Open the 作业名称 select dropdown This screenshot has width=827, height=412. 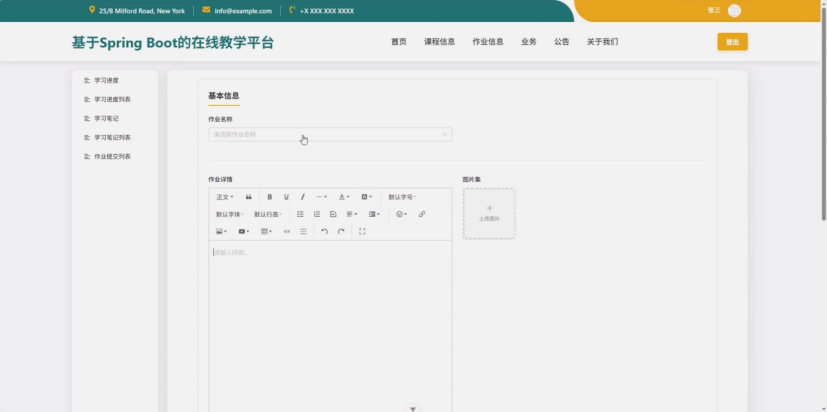pos(330,135)
